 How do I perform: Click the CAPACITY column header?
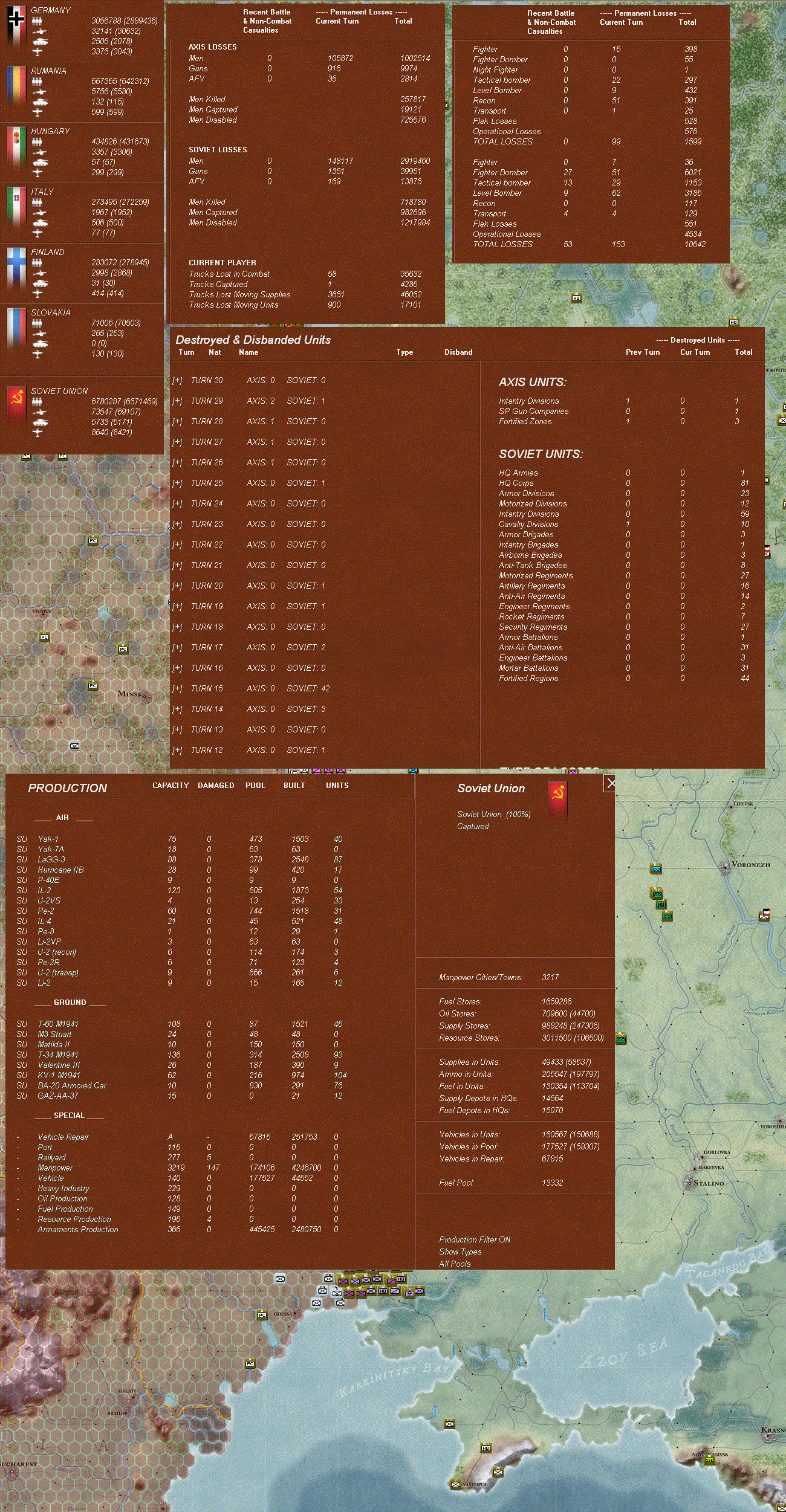click(x=171, y=786)
